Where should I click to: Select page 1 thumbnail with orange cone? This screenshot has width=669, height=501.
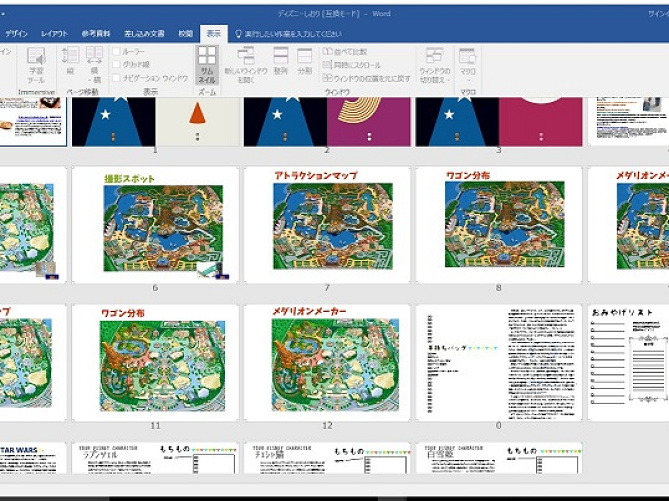coord(155,122)
